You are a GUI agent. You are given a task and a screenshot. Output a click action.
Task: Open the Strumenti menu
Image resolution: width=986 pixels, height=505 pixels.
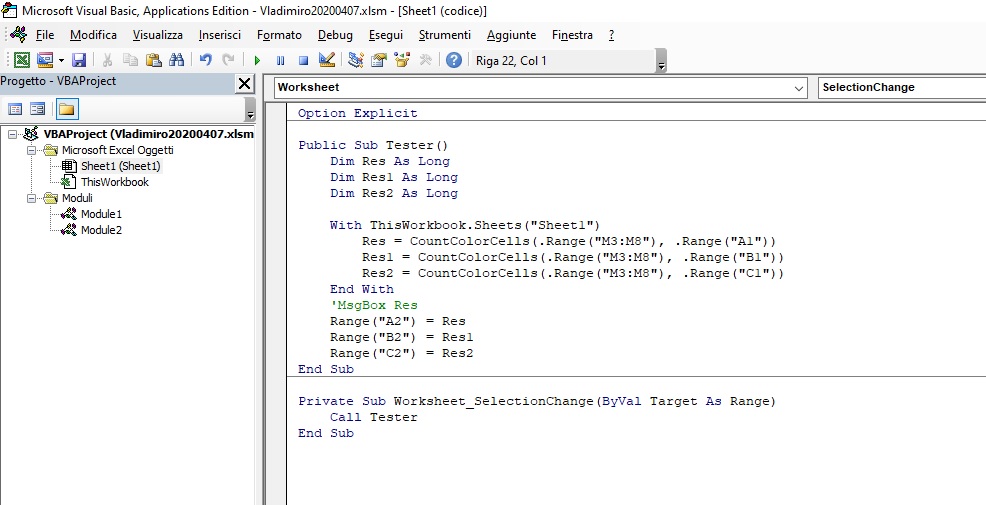pyautogui.click(x=445, y=35)
